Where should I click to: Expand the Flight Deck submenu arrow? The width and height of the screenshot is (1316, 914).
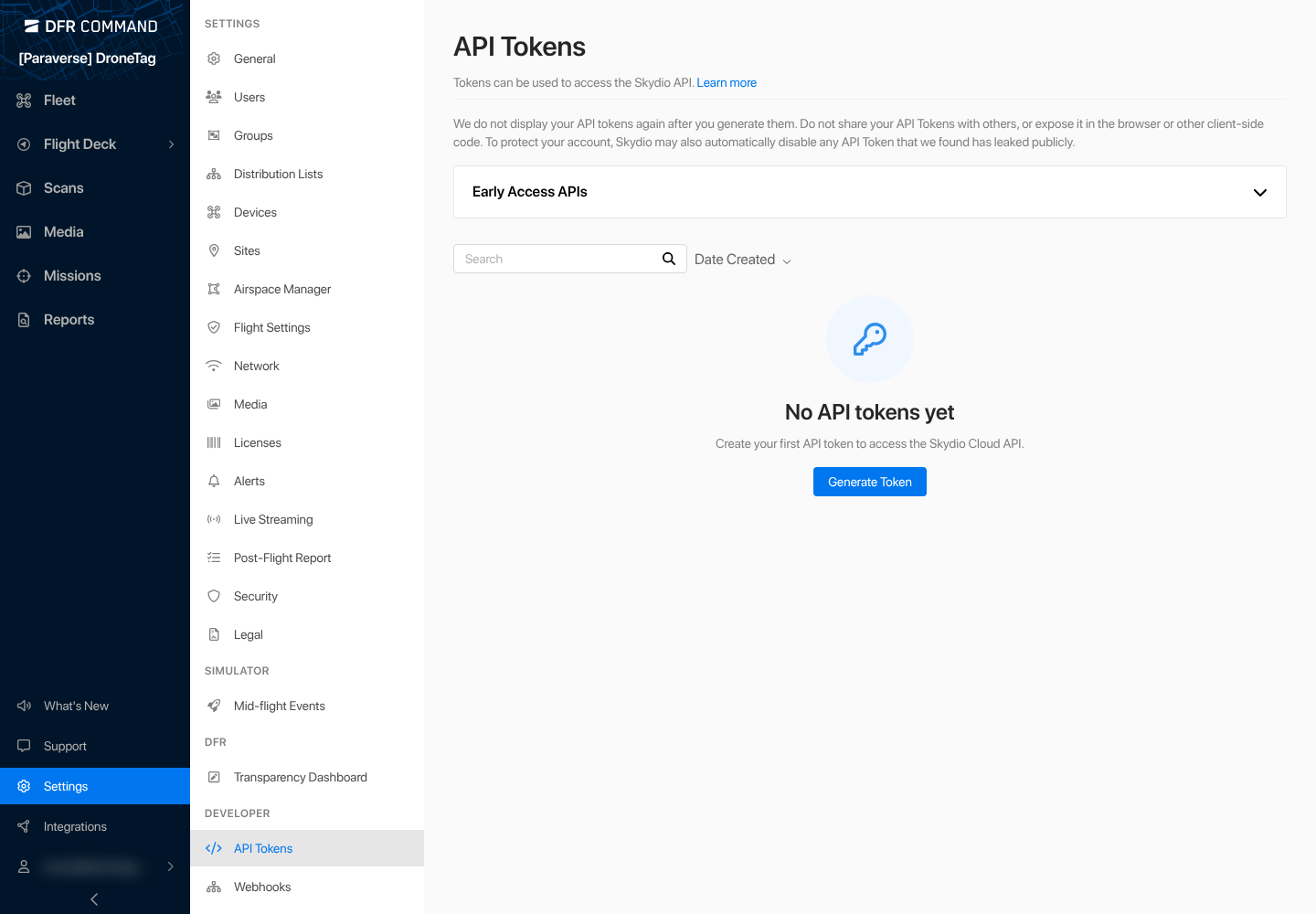[x=171, y=144]
